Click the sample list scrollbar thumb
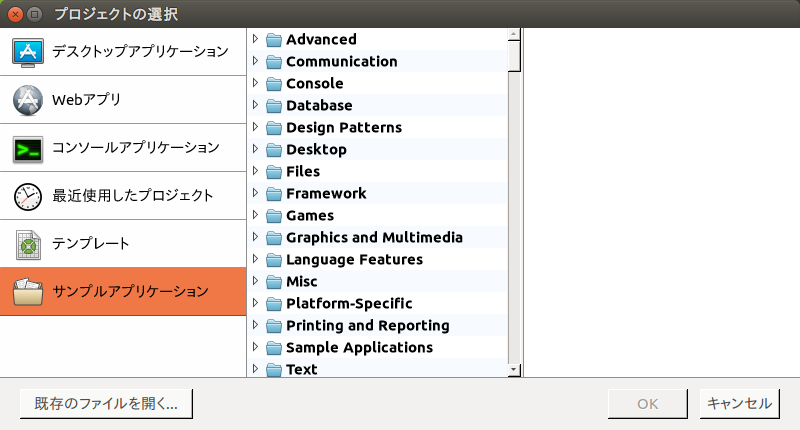 [514, 56]
